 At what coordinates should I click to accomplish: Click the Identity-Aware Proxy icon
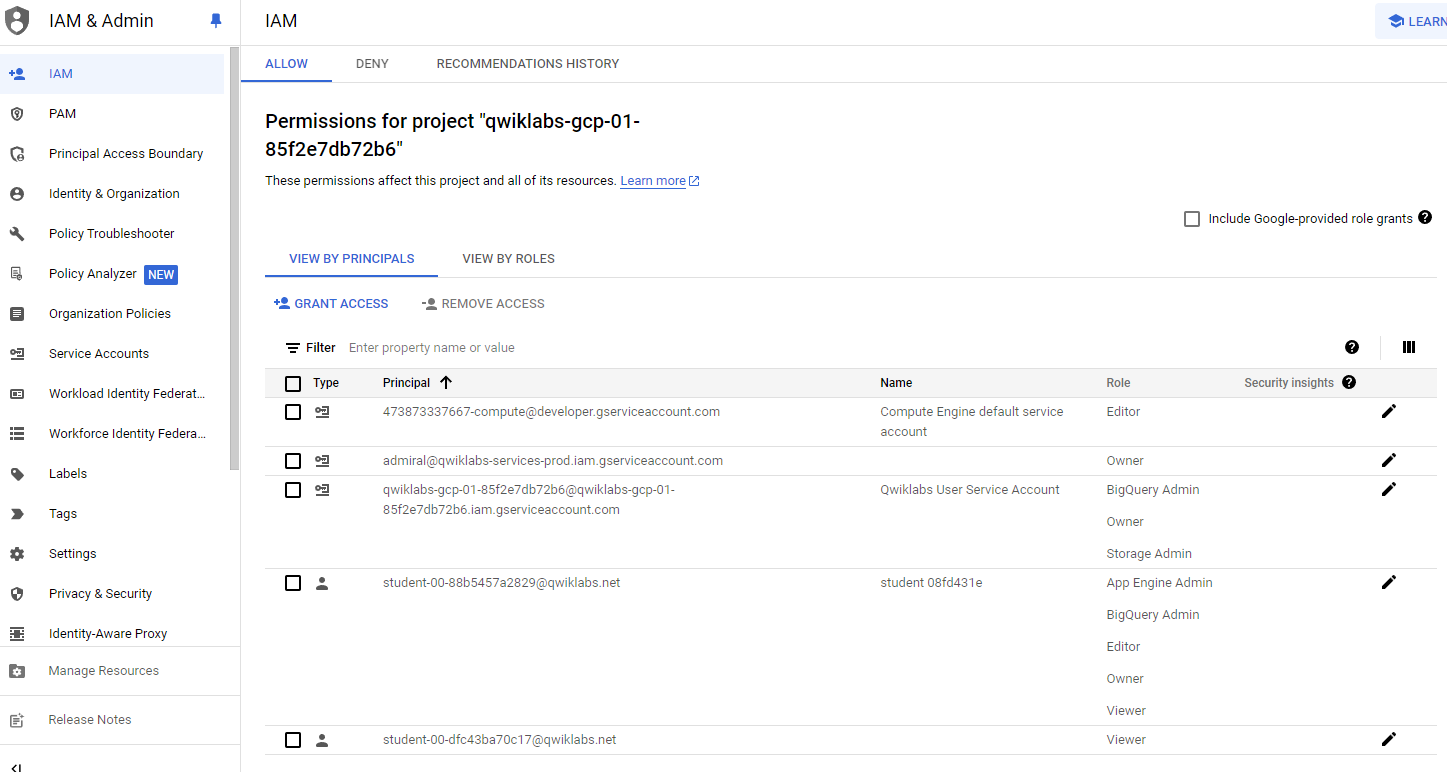[x=17, y=634]
